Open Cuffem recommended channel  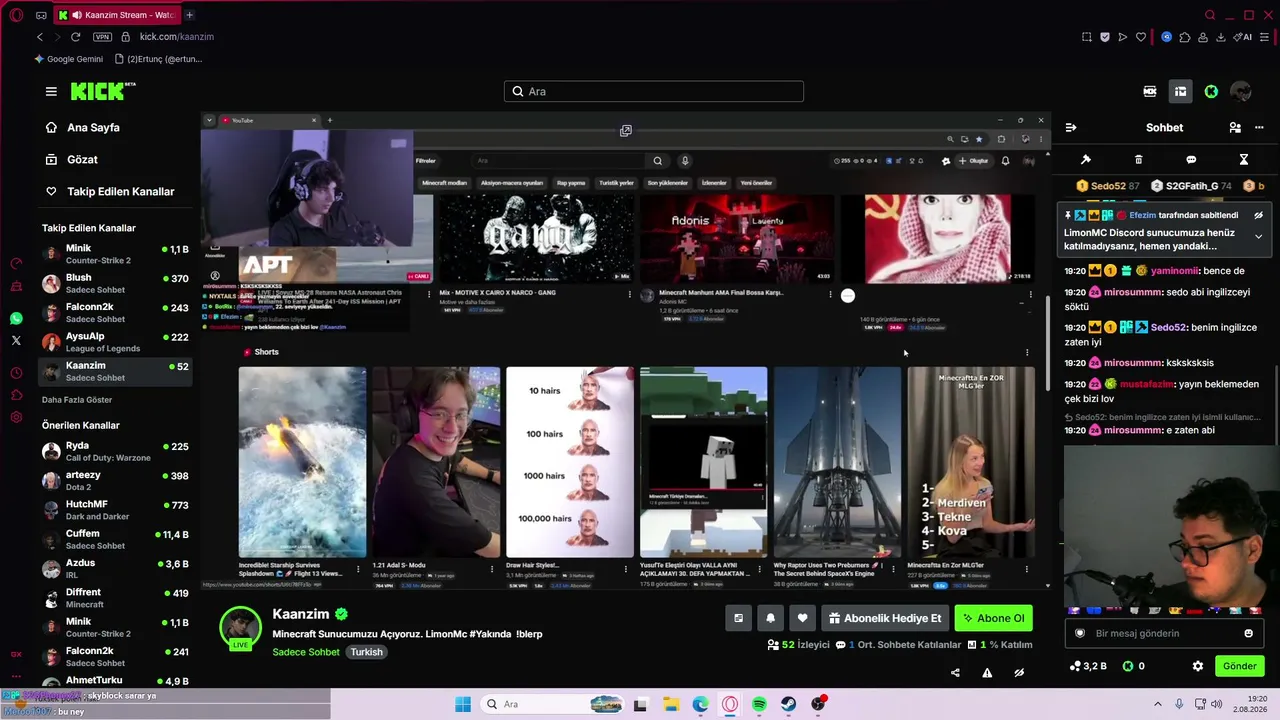[115, 539]
